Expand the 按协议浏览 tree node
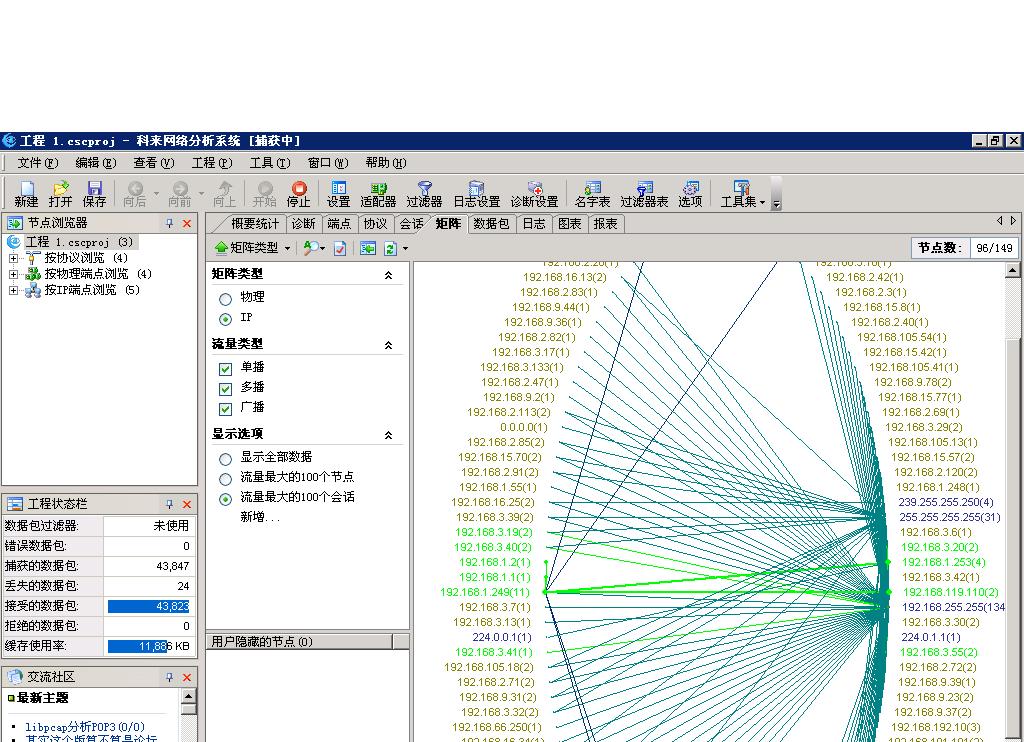The height and width of the screenshot is (742, 1024). coord(13,258)
